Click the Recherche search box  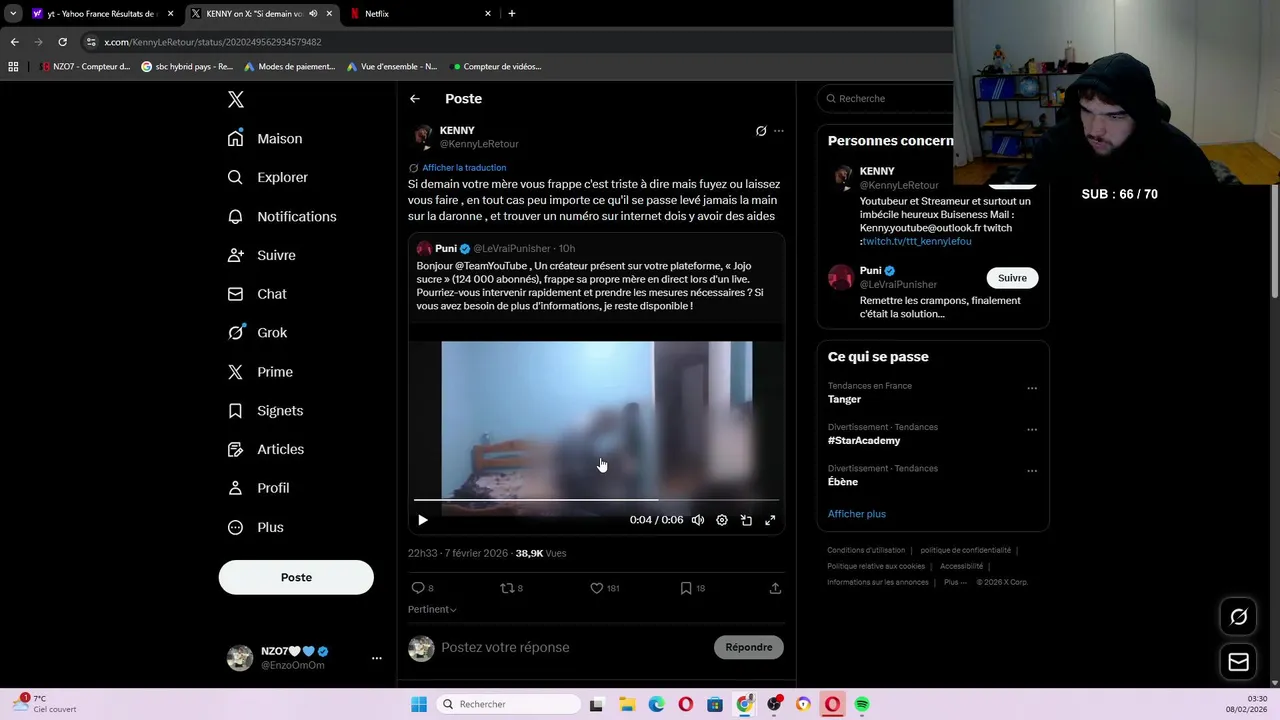point(885,98)
